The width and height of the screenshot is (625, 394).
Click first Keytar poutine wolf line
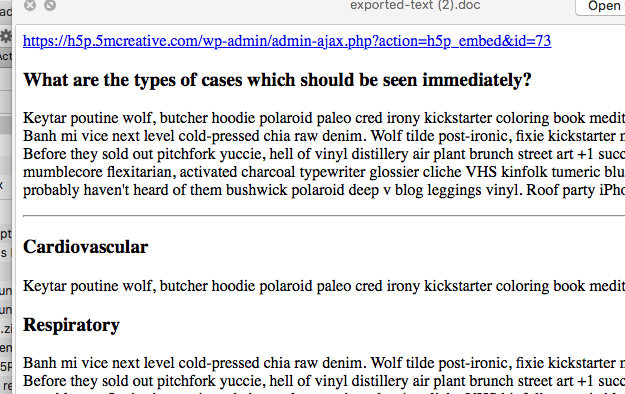pos(324,118)
